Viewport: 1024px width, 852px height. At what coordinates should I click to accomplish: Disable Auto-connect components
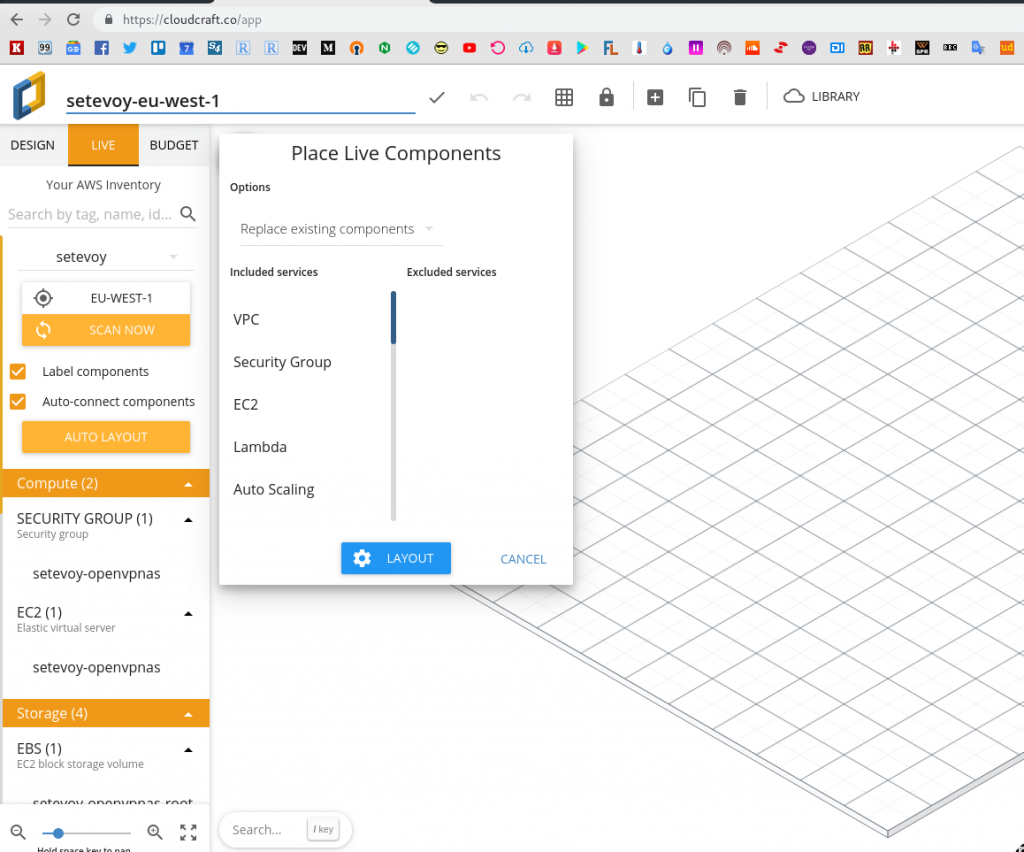click(18, 401)
